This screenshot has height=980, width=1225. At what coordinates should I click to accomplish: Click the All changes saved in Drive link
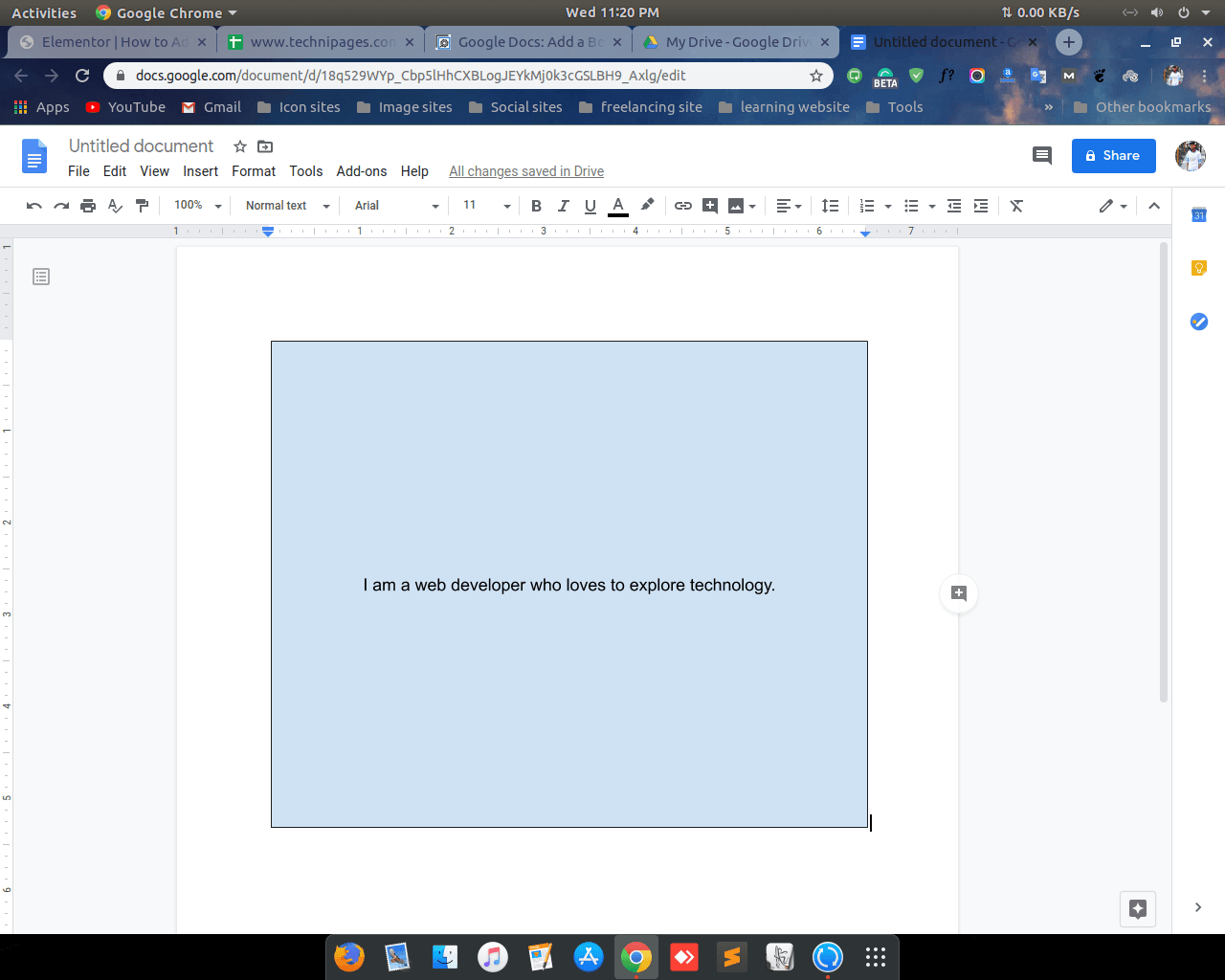(x=525, y=171)
